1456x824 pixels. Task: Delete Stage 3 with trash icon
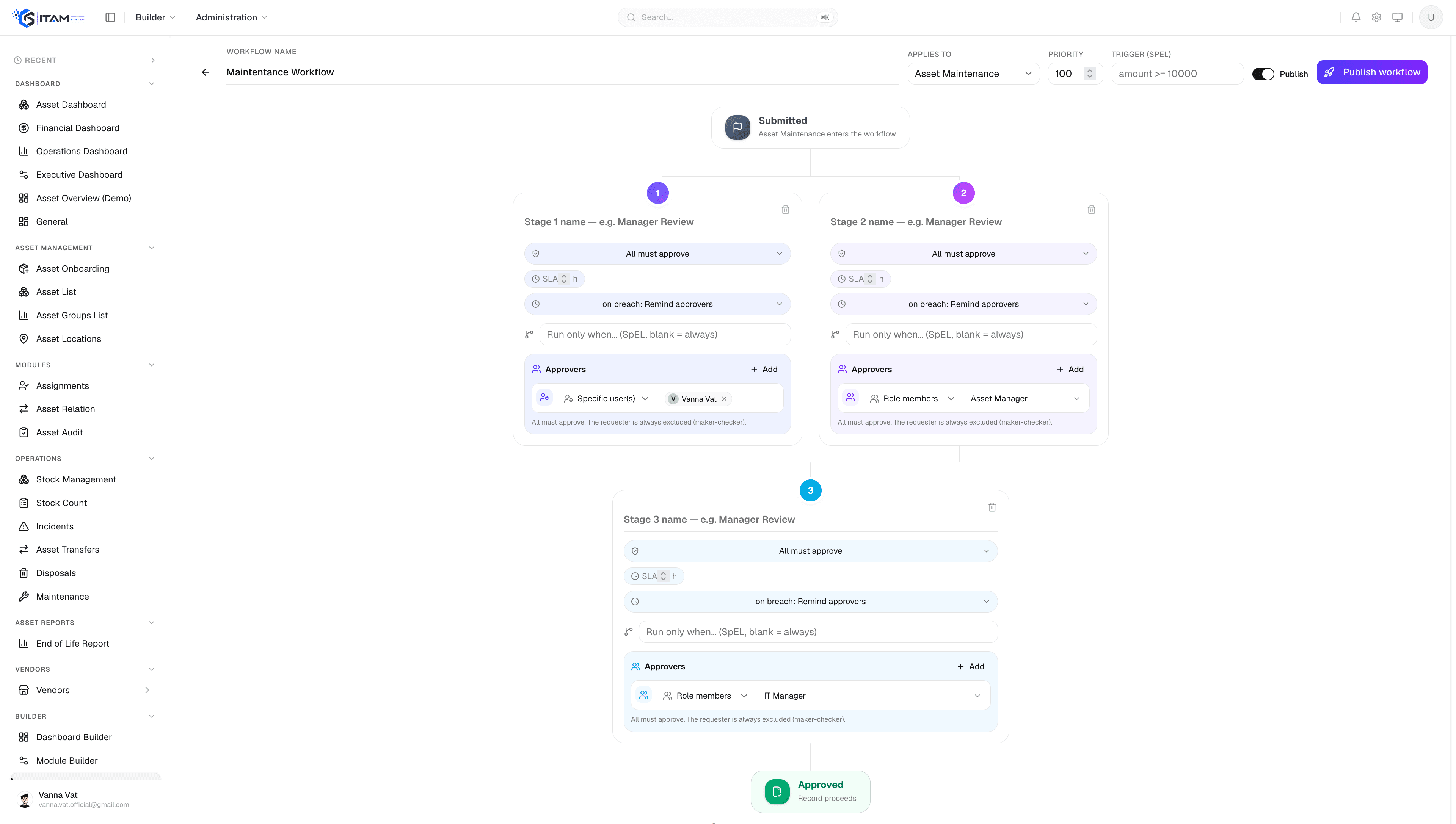[992, 507]
